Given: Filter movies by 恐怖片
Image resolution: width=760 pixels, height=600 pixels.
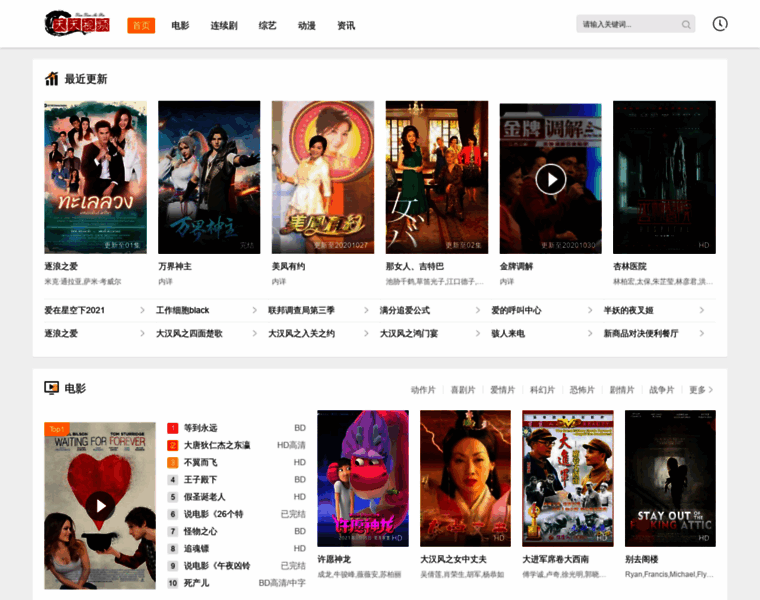Looking at the screenshot, I should [x=582, y=390].
